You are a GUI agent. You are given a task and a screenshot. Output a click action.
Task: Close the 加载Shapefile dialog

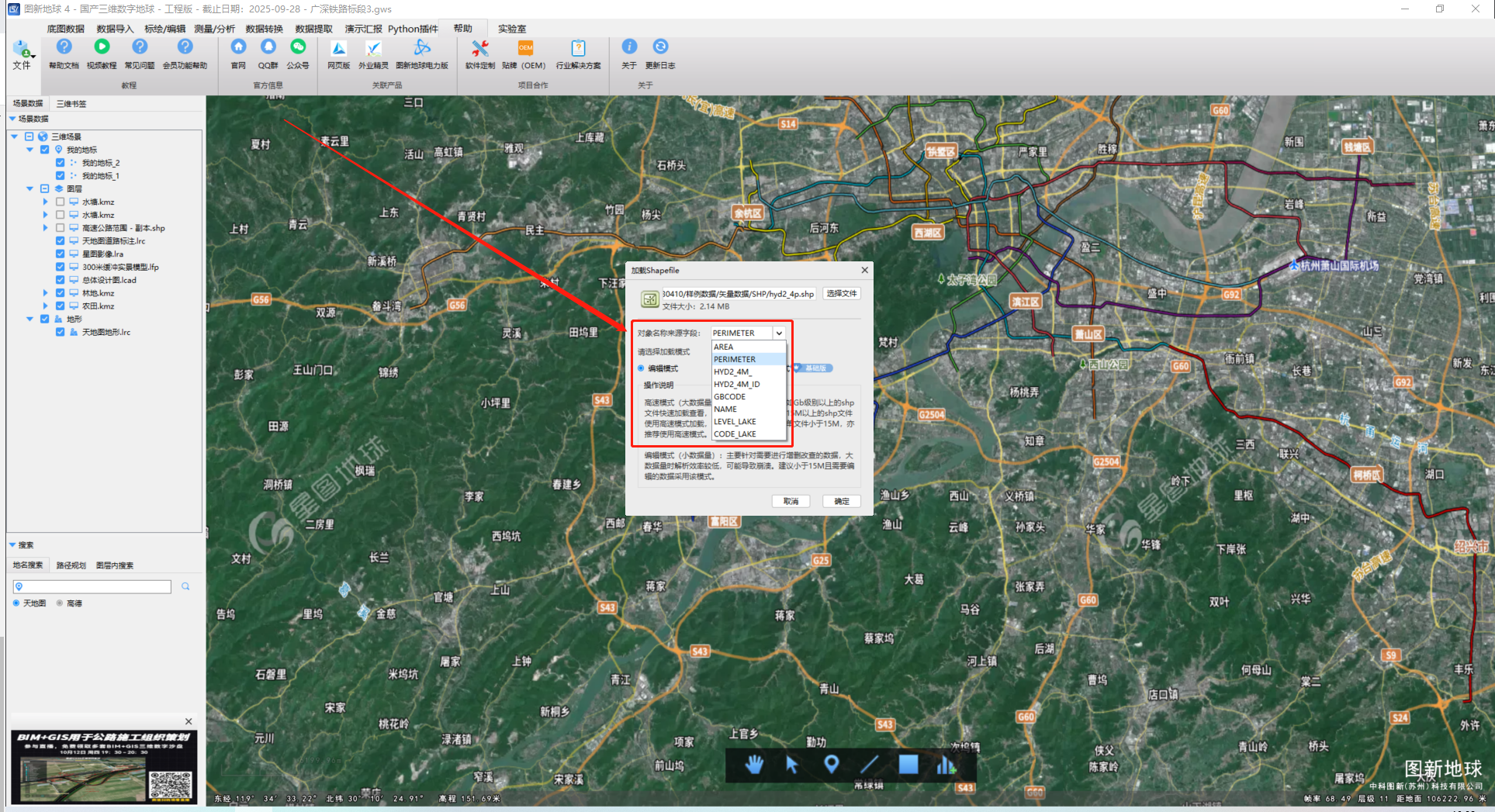pos(864,270)
